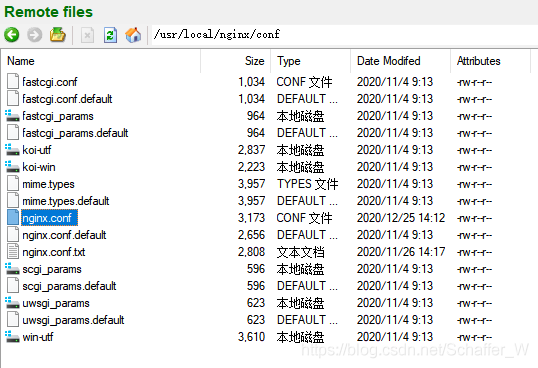Select the fastcgi.conf.default file icon

(13, 99)
